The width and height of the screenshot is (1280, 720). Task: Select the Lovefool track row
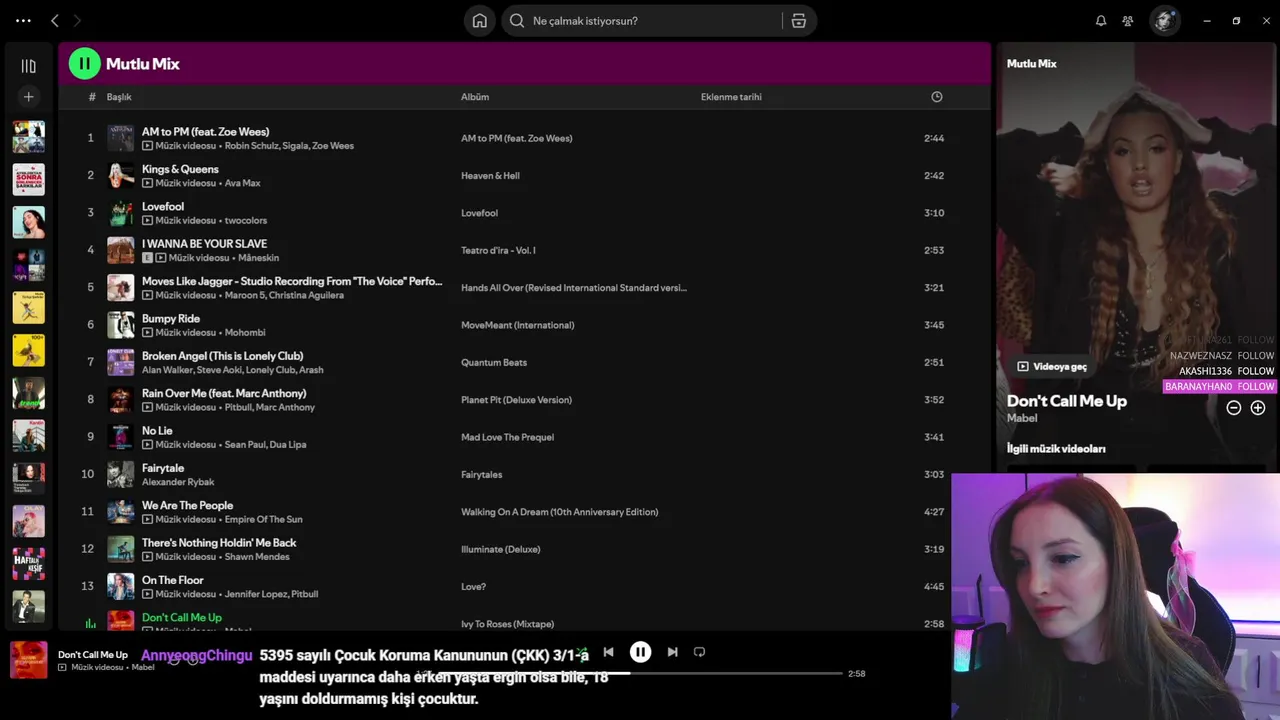click(x=524, y=213)
